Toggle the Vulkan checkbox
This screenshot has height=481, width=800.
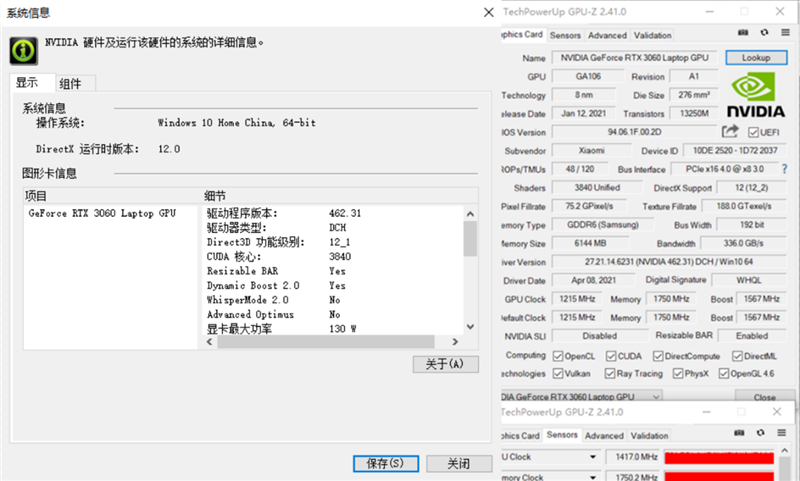[x=558, y=374]
